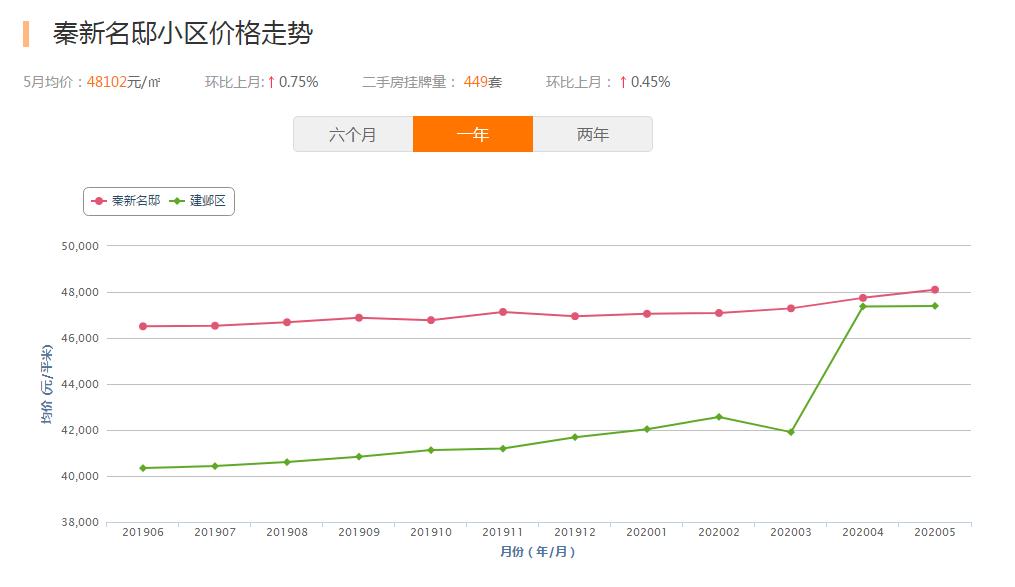Click the green data point at 202002 peak
This screenshot has height=587, width=1015.
pyautogui.click(x=717, y=416)
